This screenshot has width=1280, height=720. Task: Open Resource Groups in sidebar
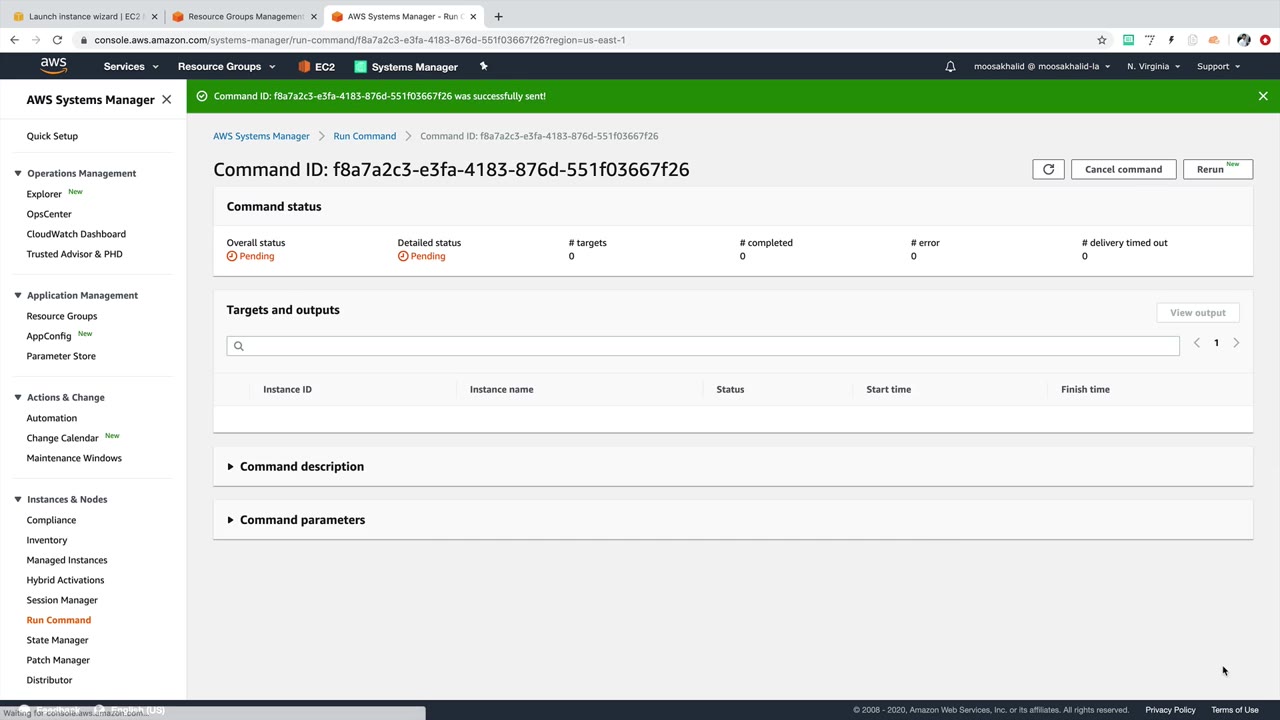(62, 316)
